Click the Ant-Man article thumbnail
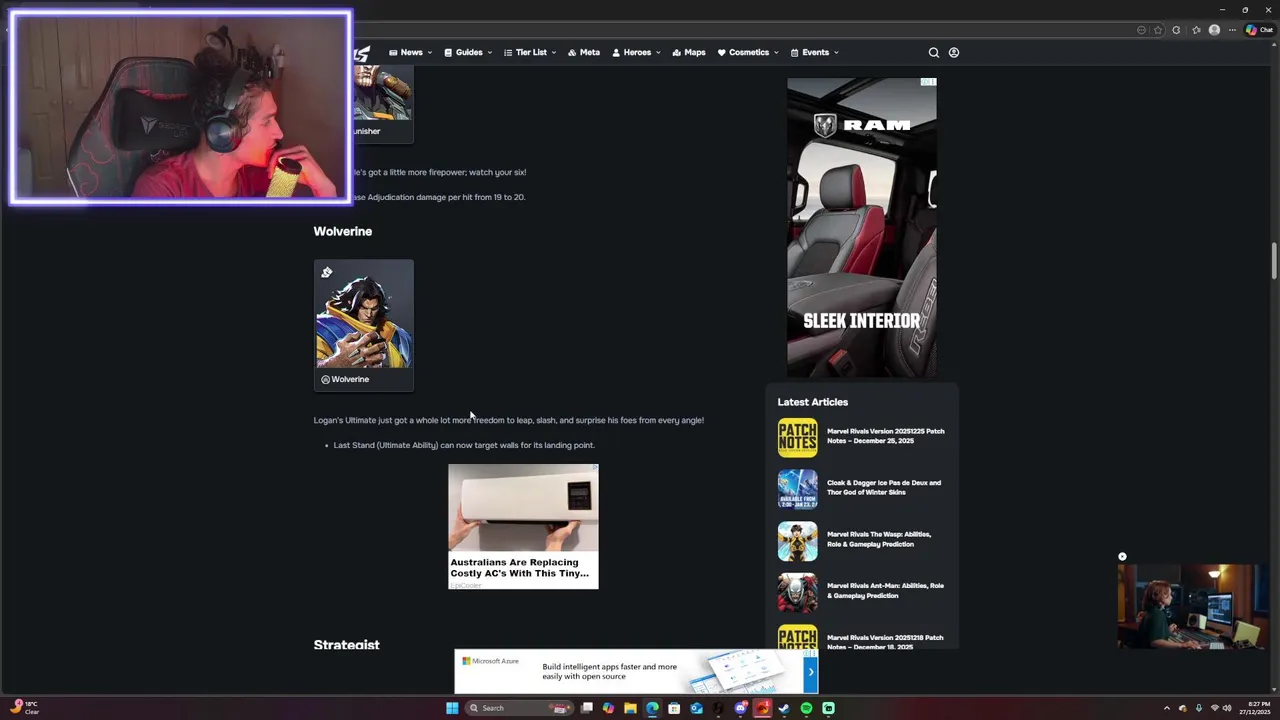 797,593
